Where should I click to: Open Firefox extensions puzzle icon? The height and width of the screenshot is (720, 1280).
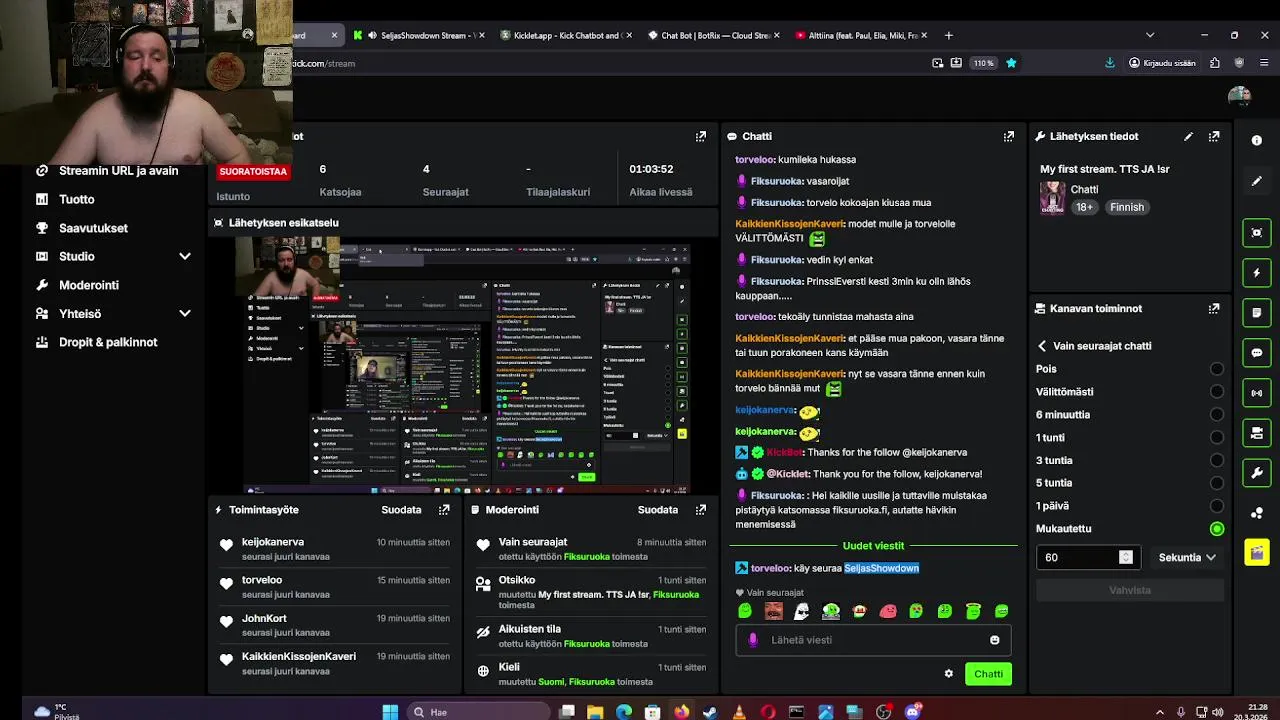point(1214,63)
